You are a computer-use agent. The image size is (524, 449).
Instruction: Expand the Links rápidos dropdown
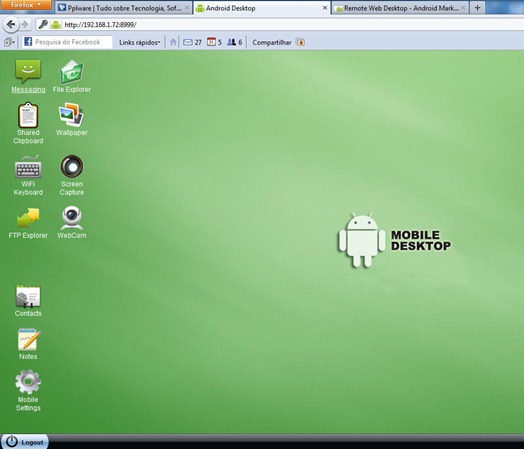140,42
